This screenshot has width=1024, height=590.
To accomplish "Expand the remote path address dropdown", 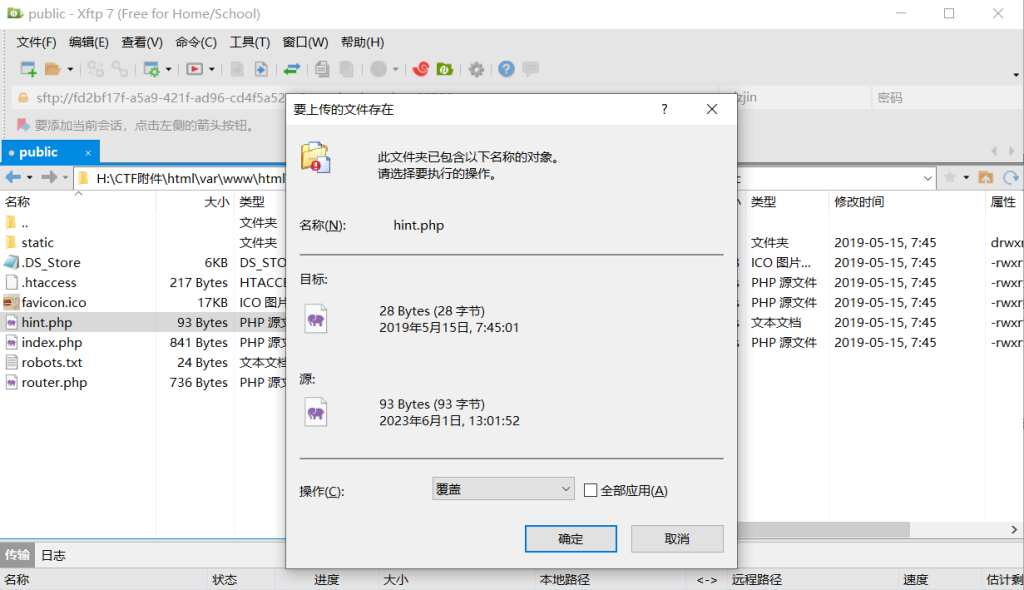I will (926, 177).
